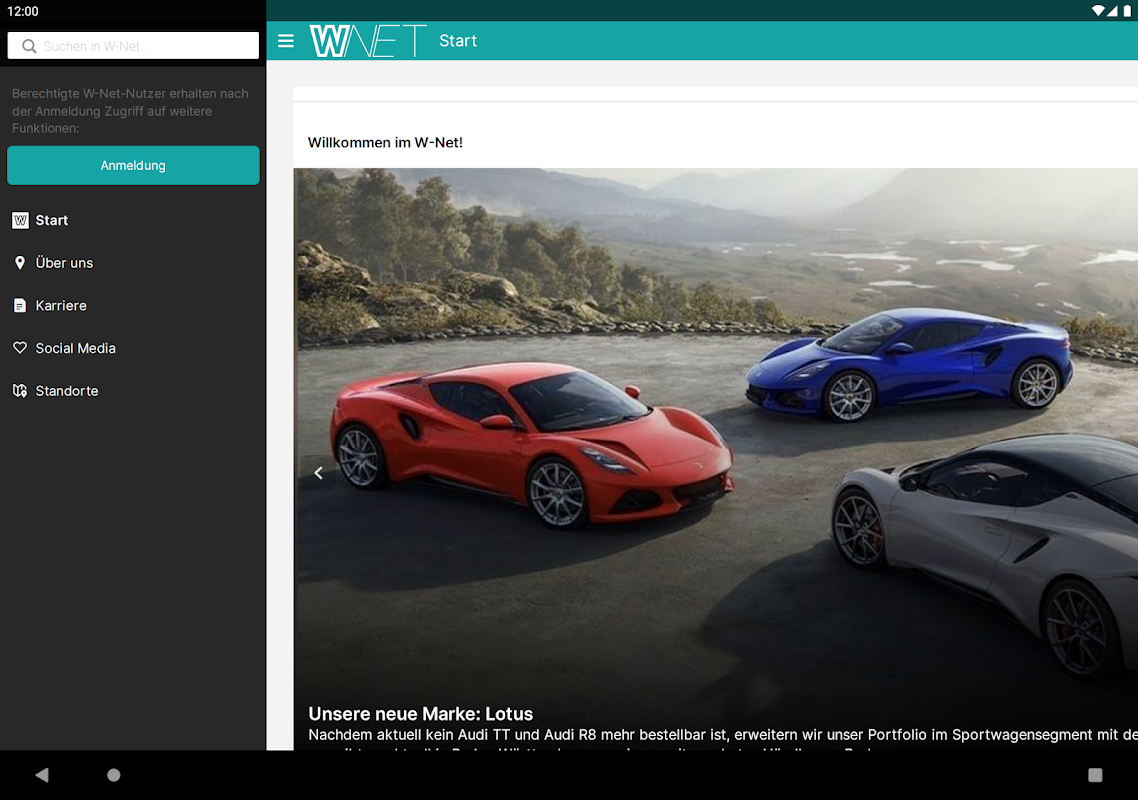Tap the Android home circle button

[x=113, y=775]
